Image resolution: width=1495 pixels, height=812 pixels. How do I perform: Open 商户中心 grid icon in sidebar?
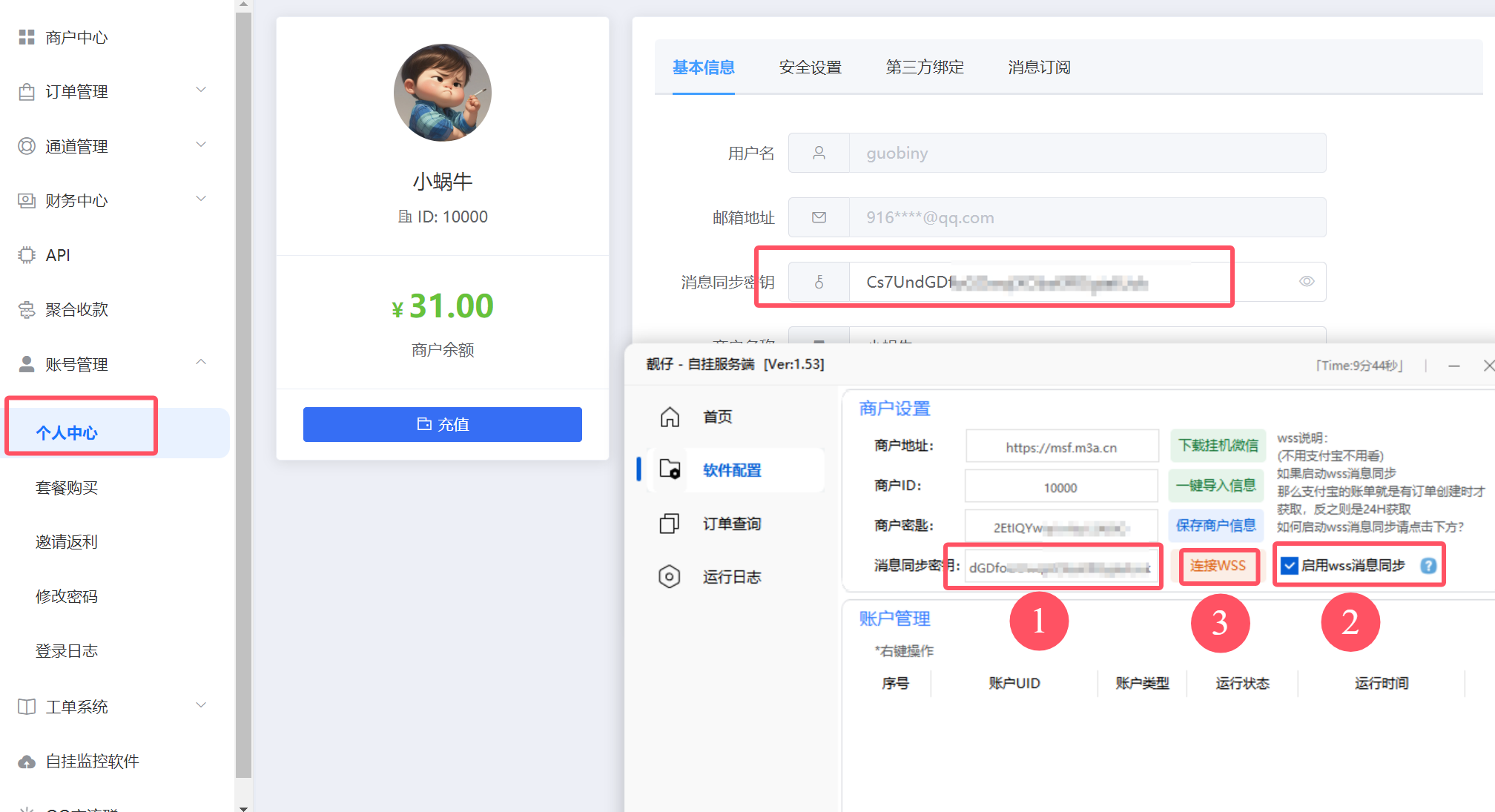pos(27,37)
